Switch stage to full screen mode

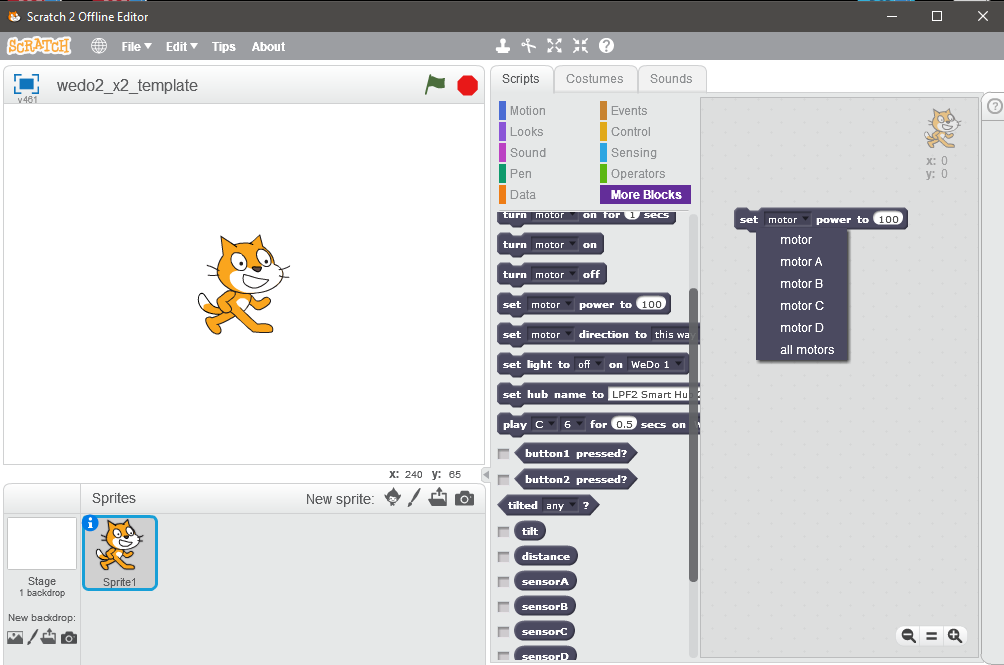[x=26, y=84]
